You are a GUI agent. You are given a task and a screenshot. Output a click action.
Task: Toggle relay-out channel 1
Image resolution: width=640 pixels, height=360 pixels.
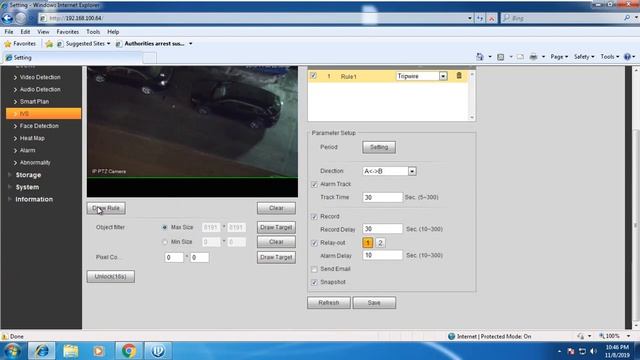[x=367, y=243]
